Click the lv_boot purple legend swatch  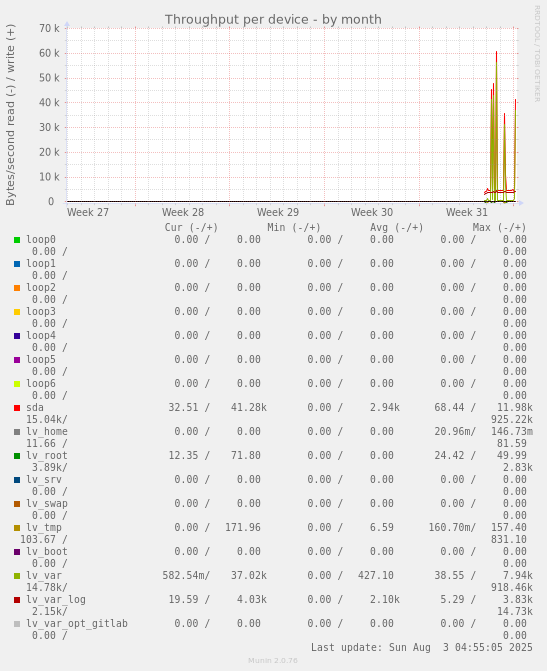point(17,552)
